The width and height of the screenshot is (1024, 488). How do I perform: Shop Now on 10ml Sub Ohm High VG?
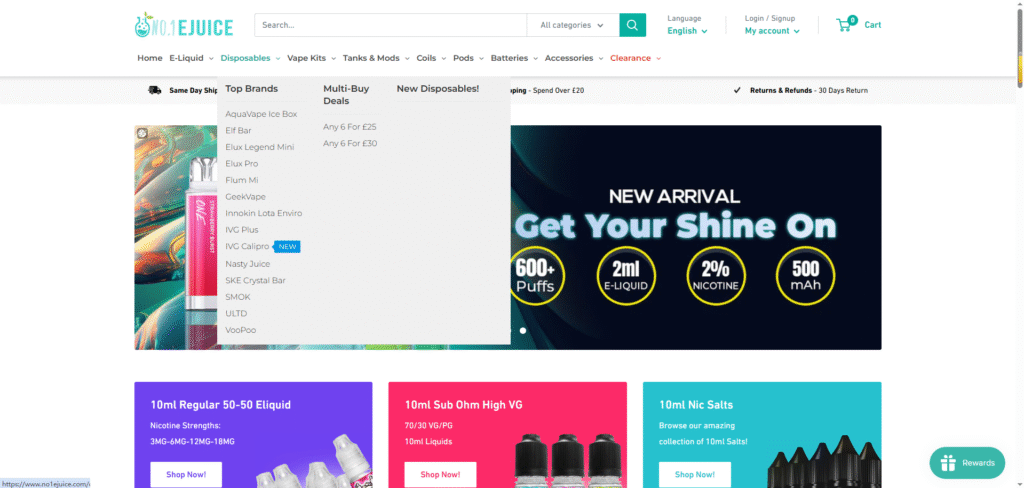(440, 474)
